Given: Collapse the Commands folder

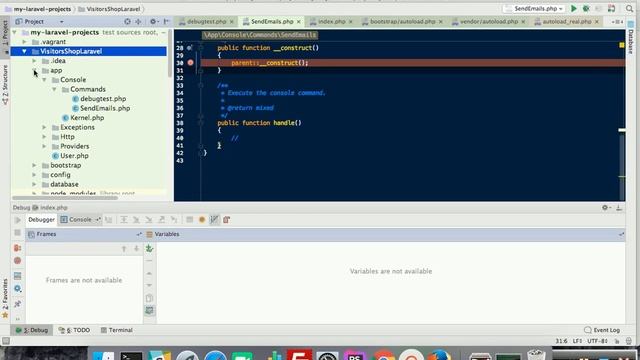Looking at the screenshot, I should [x=54, y=89].
